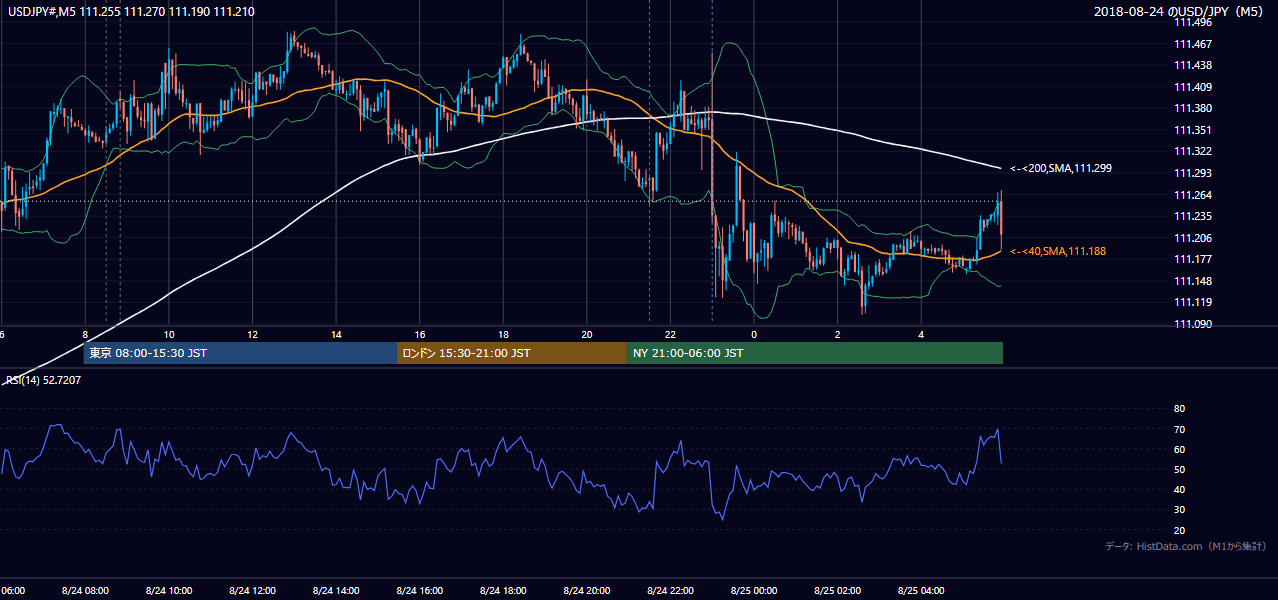Click RSI scale value 70
Viewport: 1278px width, 600px height.
pyautogui.click(x=1179, y=429)
